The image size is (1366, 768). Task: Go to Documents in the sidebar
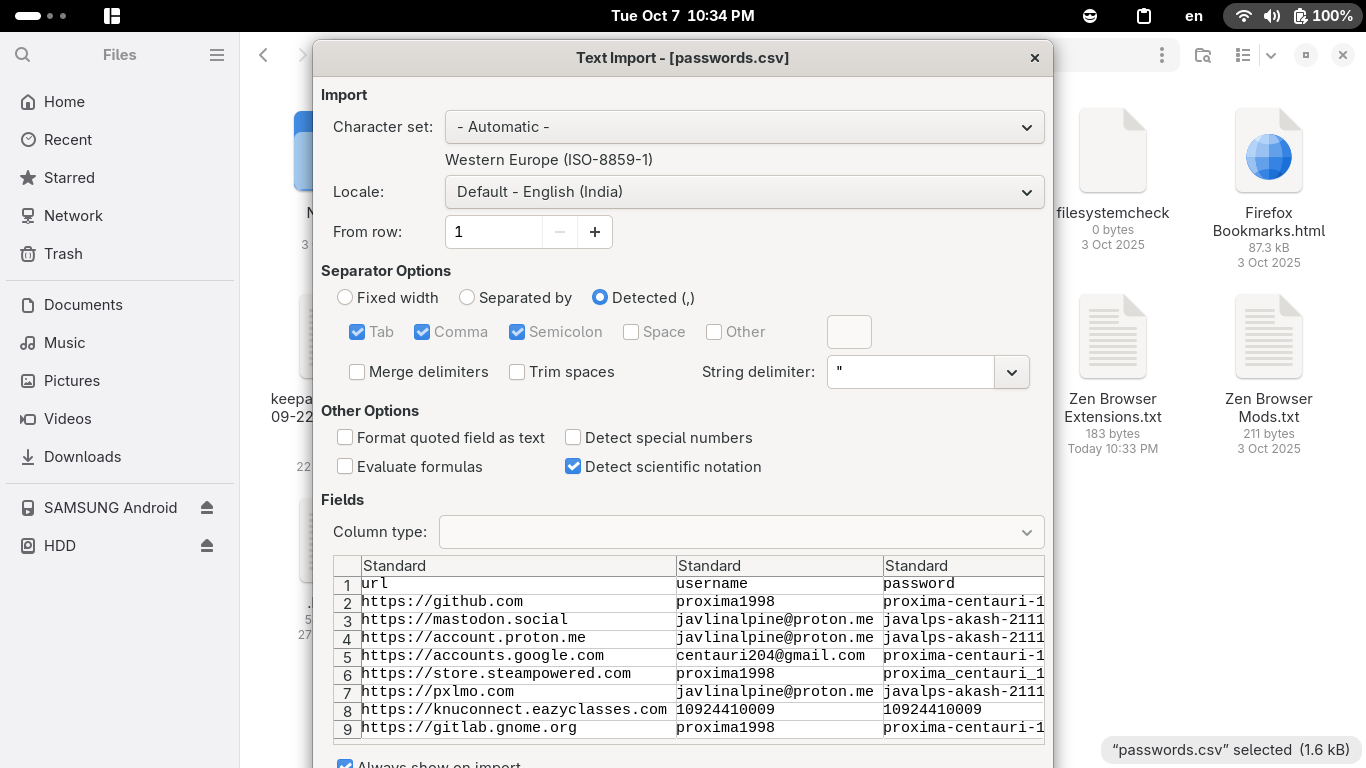click(x=83, y=305)
